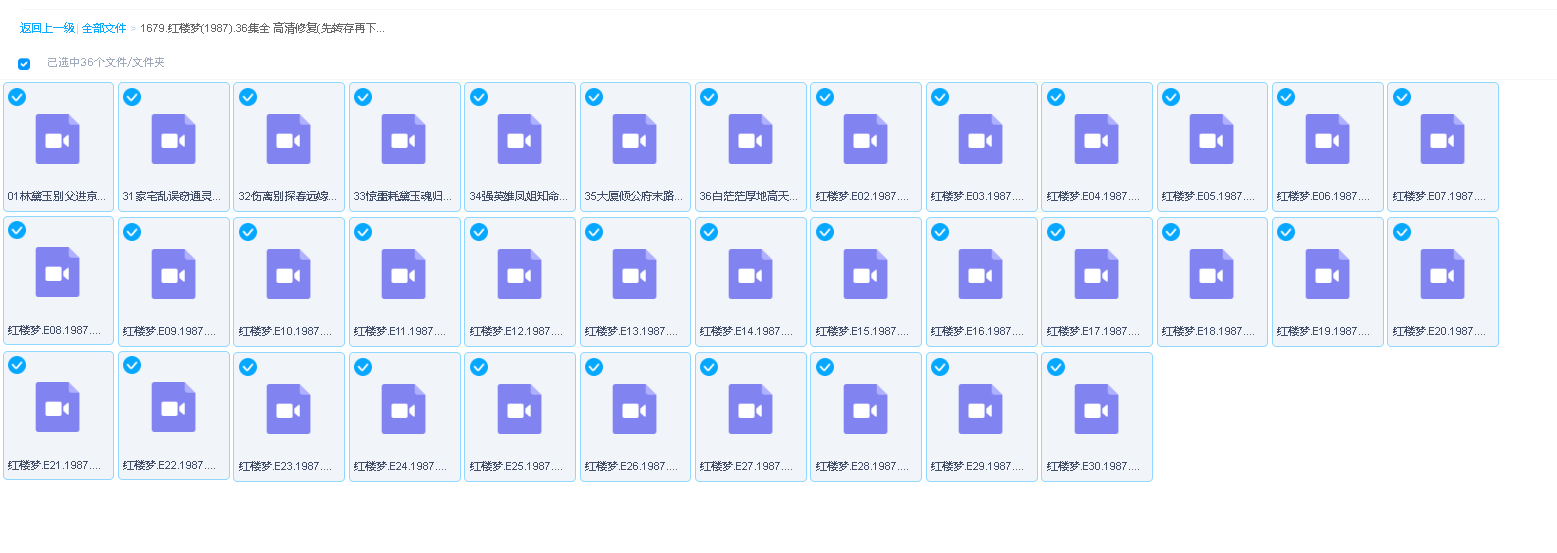
Task: Select the 红楼梦.E11.1987 file tile
Action: point(404,282)
